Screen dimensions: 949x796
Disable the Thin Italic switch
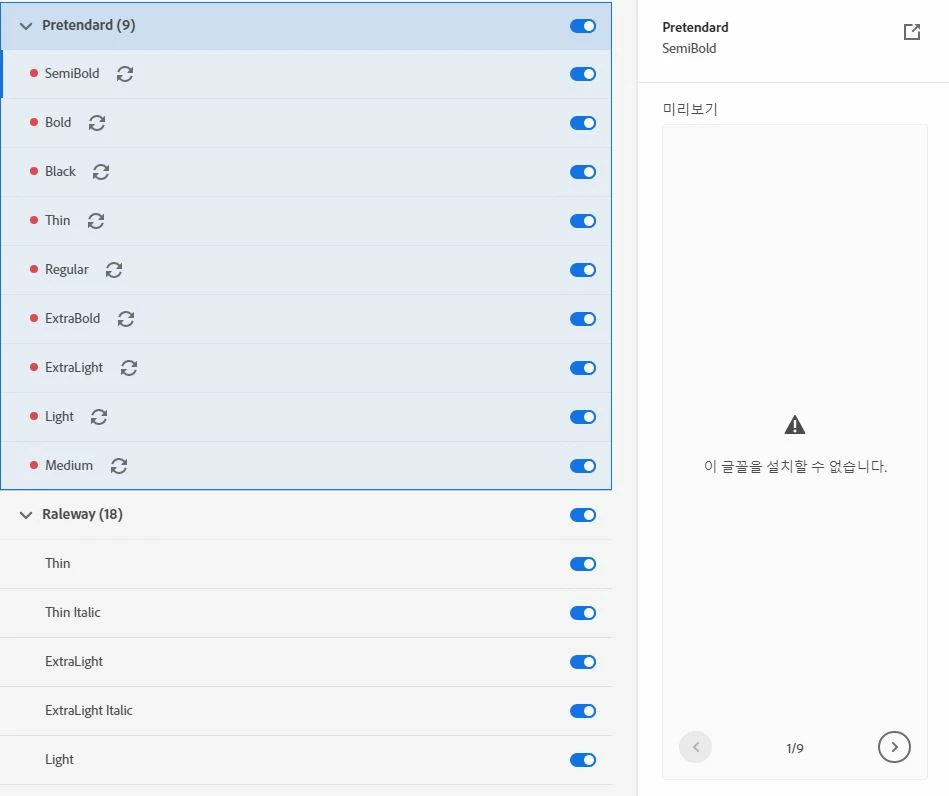point(583,613)
